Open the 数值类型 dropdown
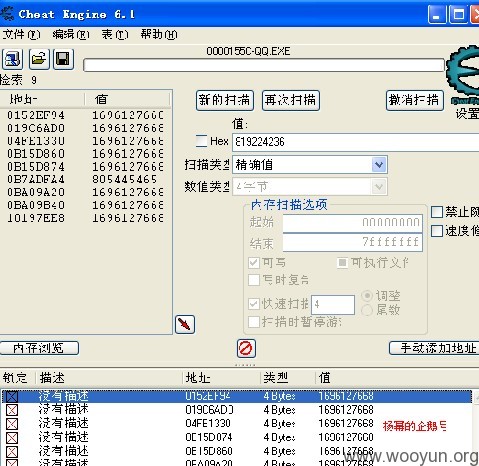This screenshot has height=466, width=479. click(310, 187)
